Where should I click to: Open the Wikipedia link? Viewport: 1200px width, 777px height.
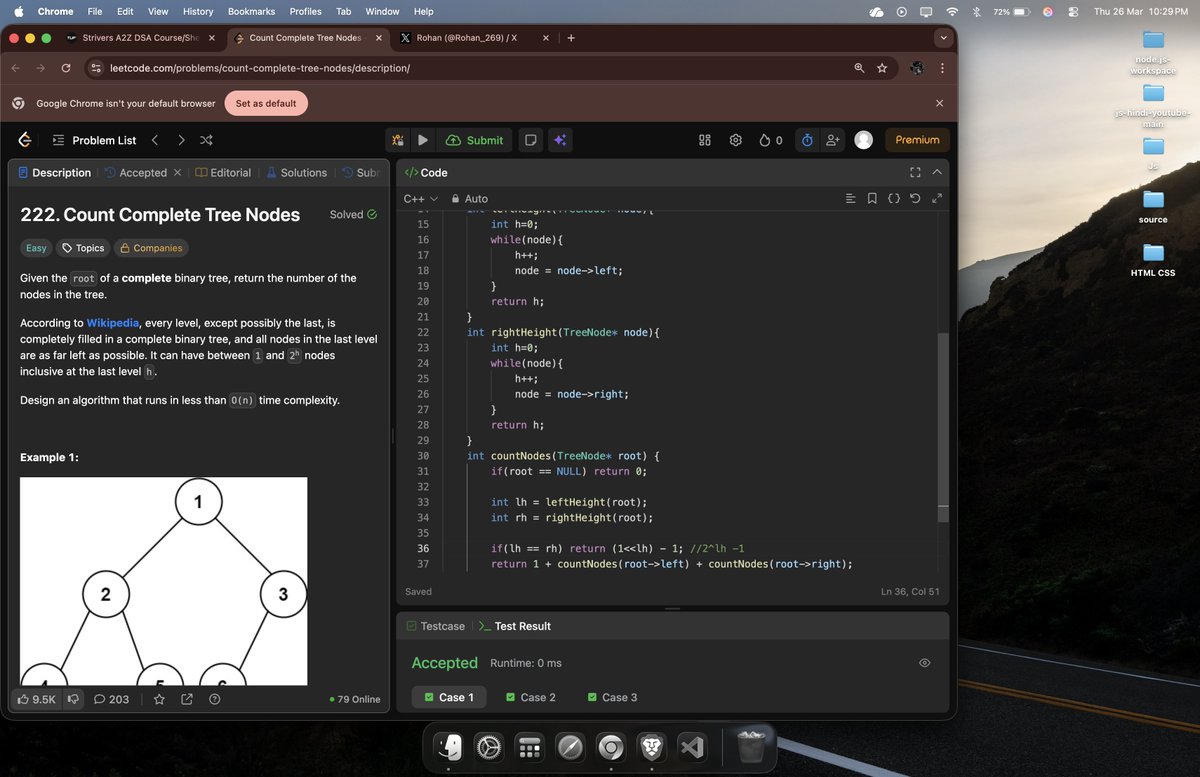point(113,323)
